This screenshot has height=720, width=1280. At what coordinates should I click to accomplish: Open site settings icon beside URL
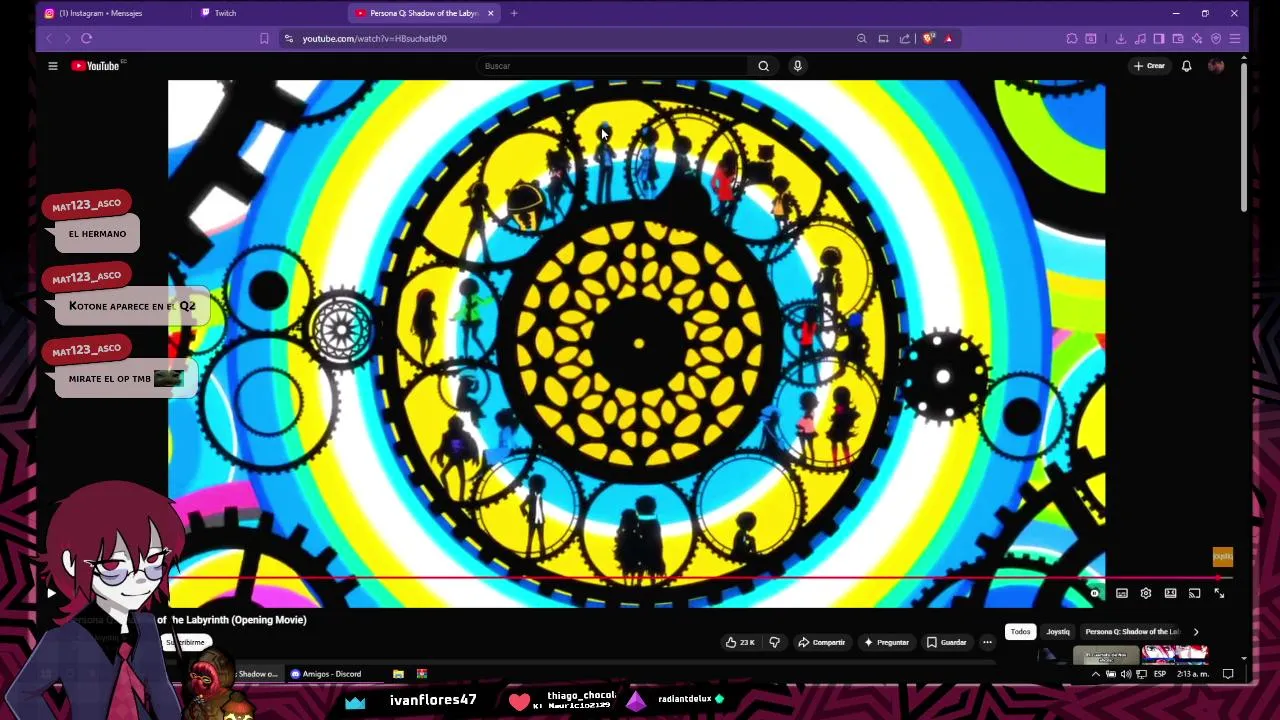[289, 38]
